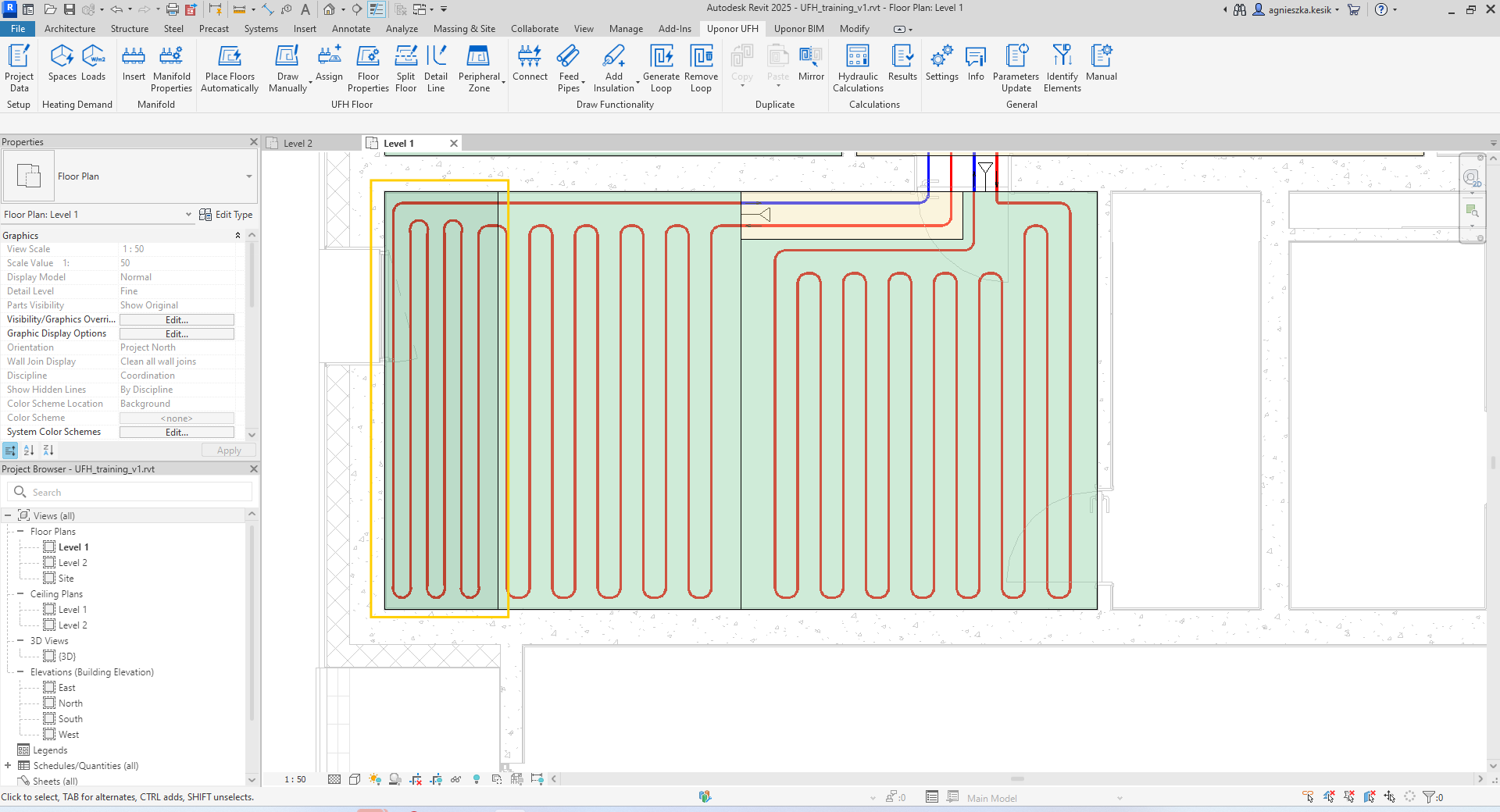1500x812 pixels.
Task: Open Uponor Settings
Action: coord(941,62)
